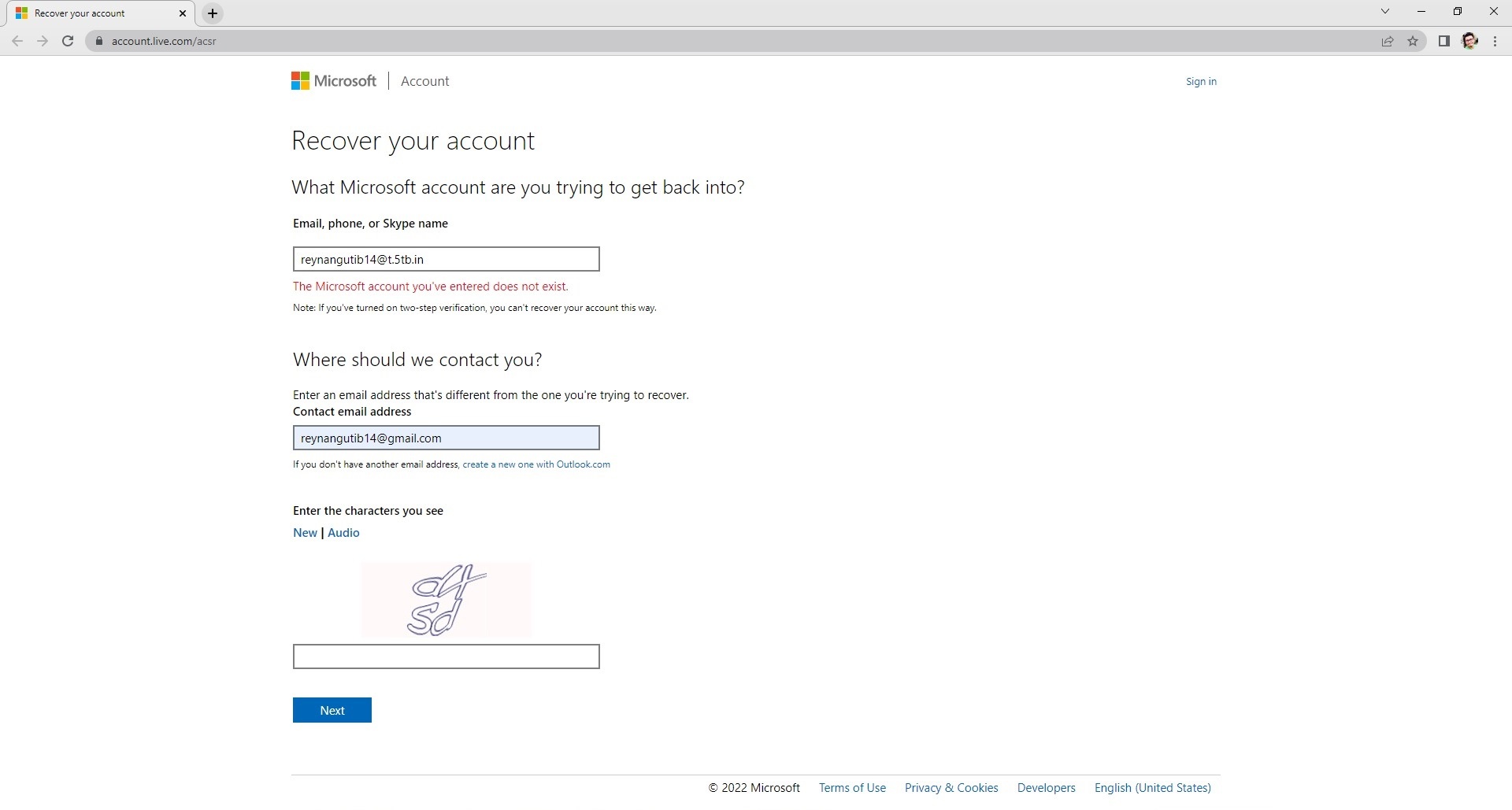Click the Microsoft logo
The image size is (1512, 810).
tap(334, 81)
